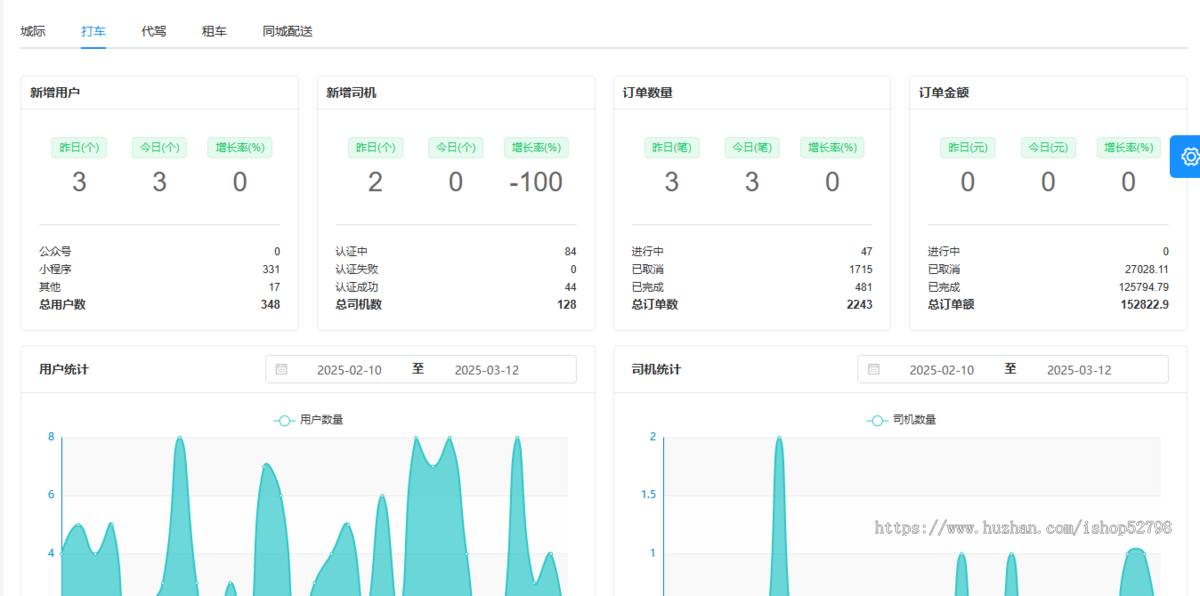Viewport: 1200px width, 596px height.
Task: Set 用户统计 start date 2025-02-10
Action: (349, 369)
